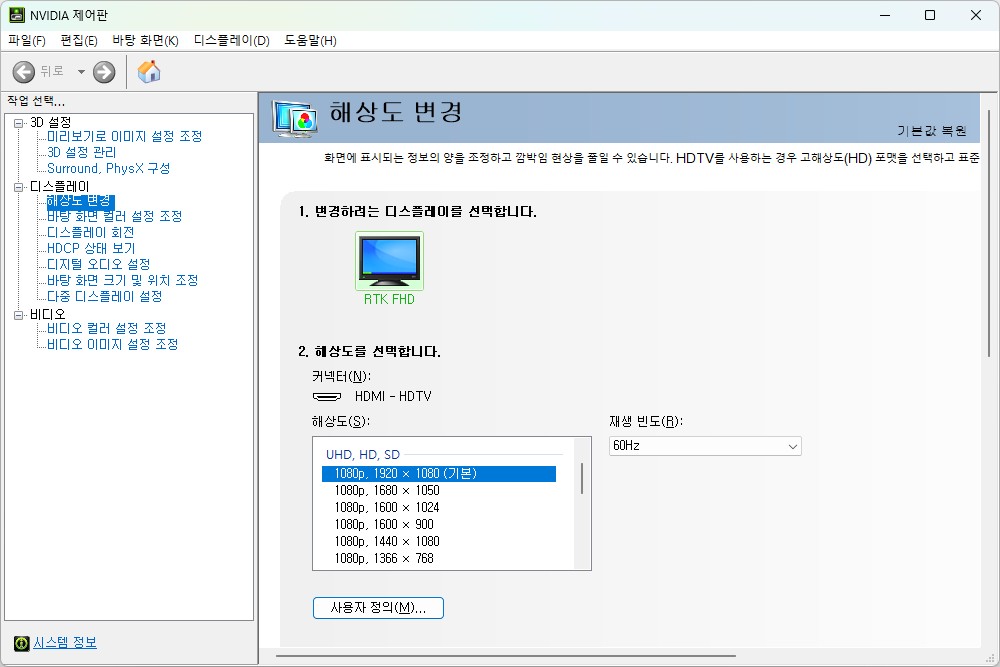Collapse the 비디오 tree node
The width and height of the screenshot is (1000, 667).
pos(19,314)
